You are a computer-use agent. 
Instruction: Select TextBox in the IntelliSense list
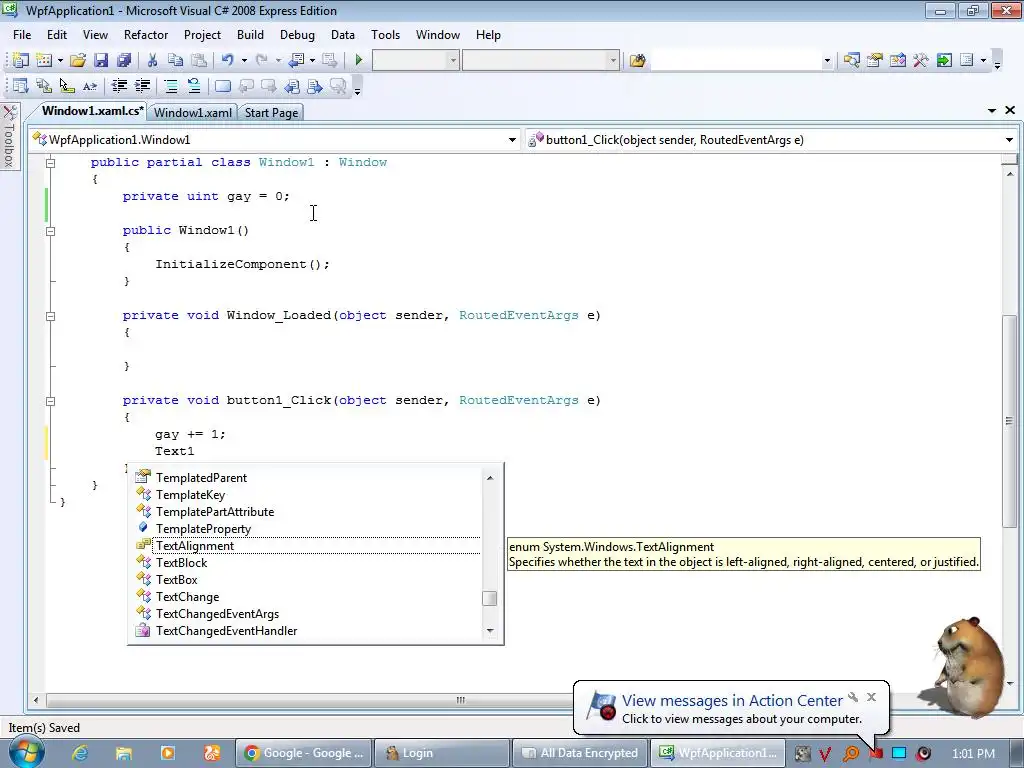coord(176,580)
